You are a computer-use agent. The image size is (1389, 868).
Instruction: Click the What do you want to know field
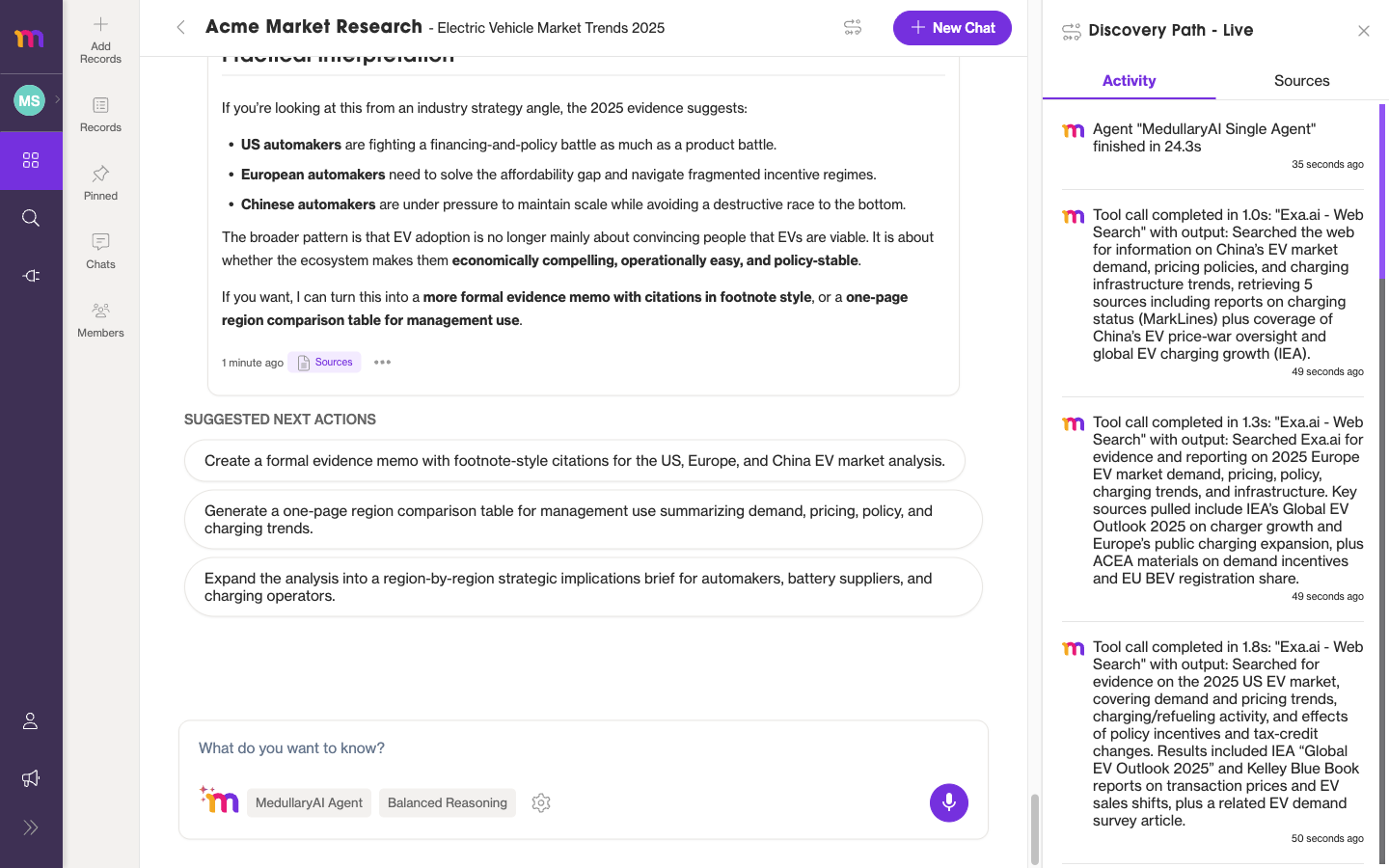pos(583,748)
